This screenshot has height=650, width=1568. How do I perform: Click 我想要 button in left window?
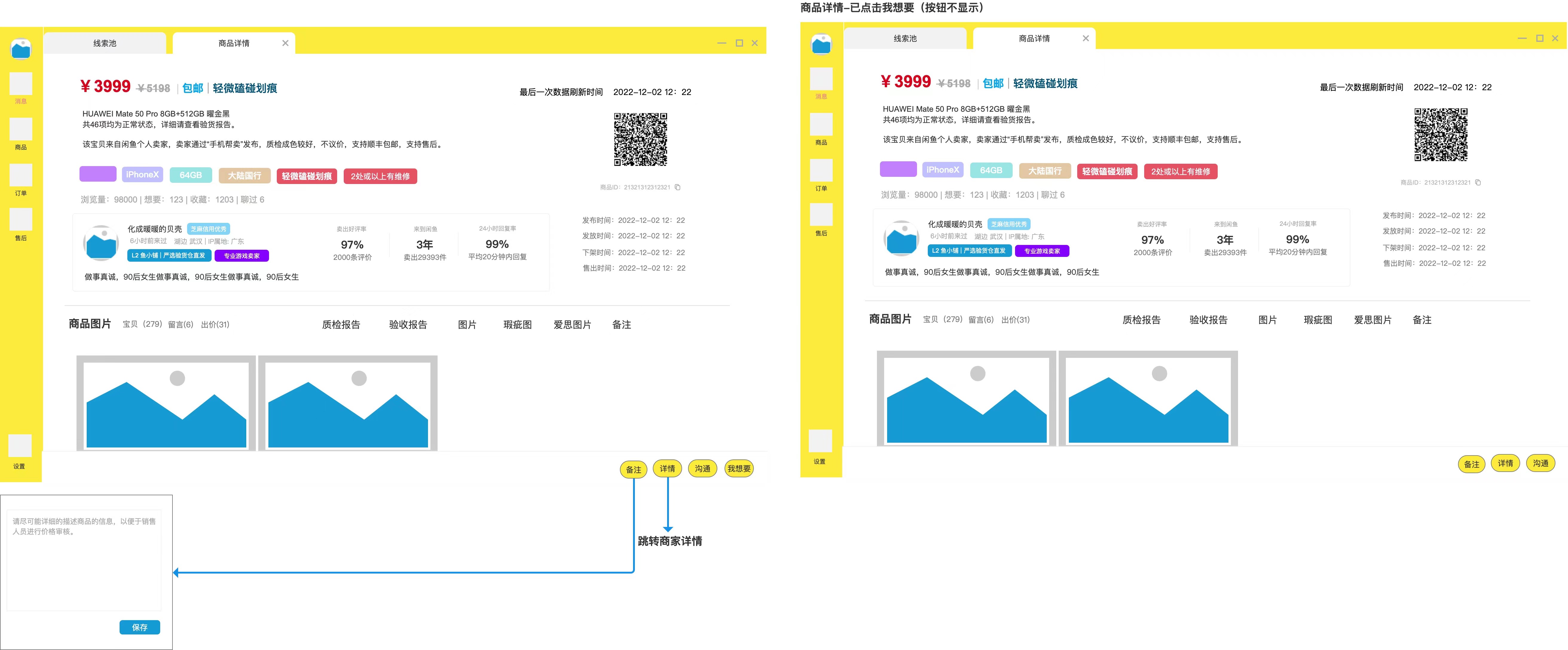click(739, 469)
